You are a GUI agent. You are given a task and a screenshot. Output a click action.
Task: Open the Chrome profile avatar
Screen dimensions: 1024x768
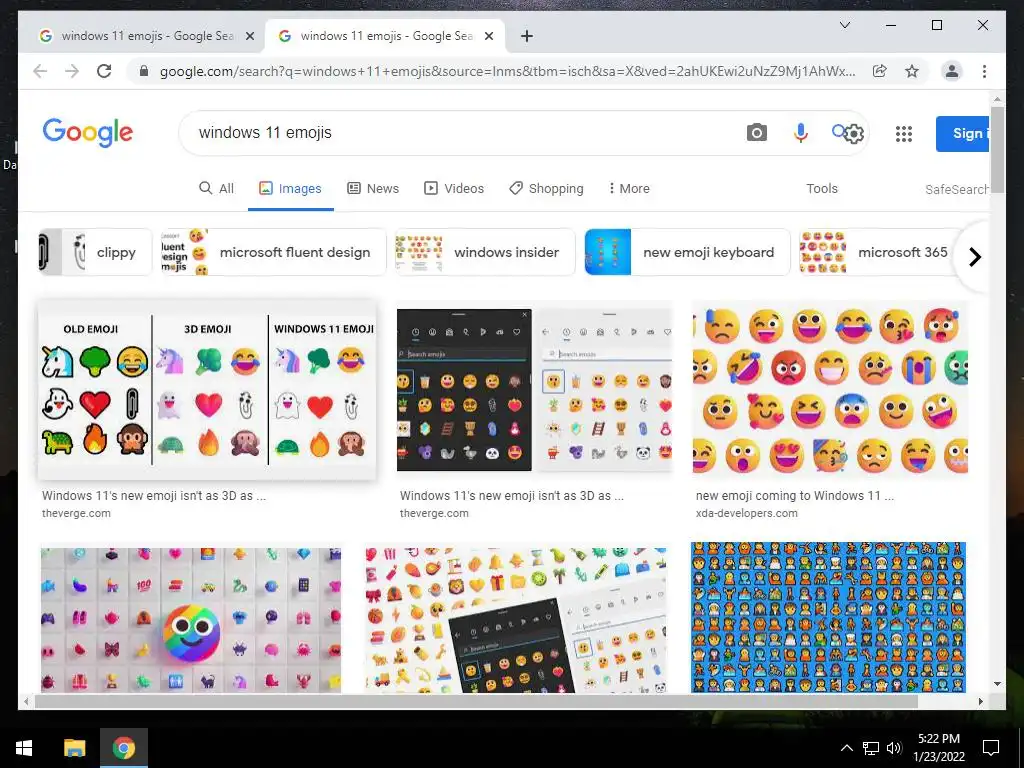[x=952, y=71]
